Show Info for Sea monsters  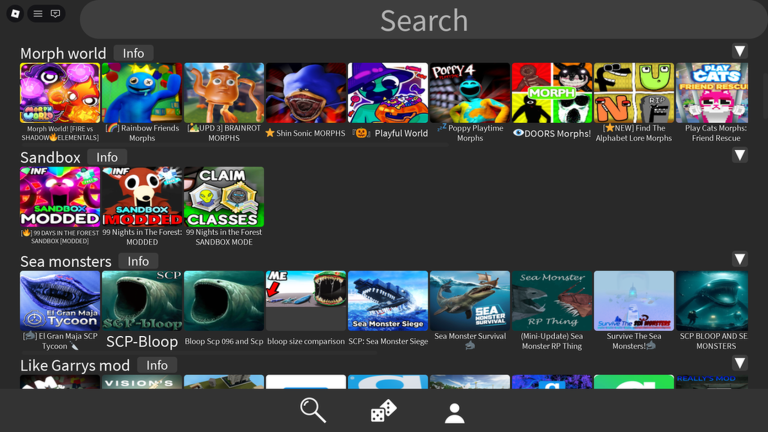click(x=138, y=262)
